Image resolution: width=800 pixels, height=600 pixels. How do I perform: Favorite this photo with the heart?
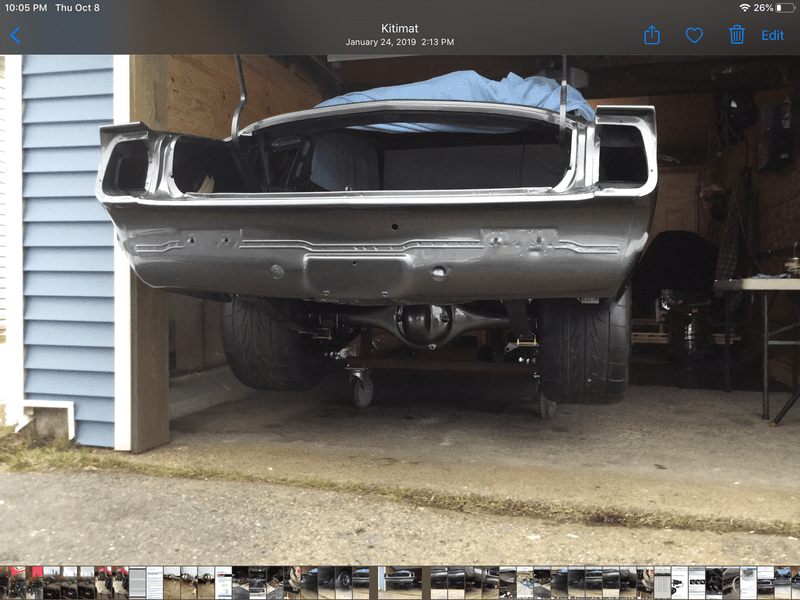click(694, 36)
